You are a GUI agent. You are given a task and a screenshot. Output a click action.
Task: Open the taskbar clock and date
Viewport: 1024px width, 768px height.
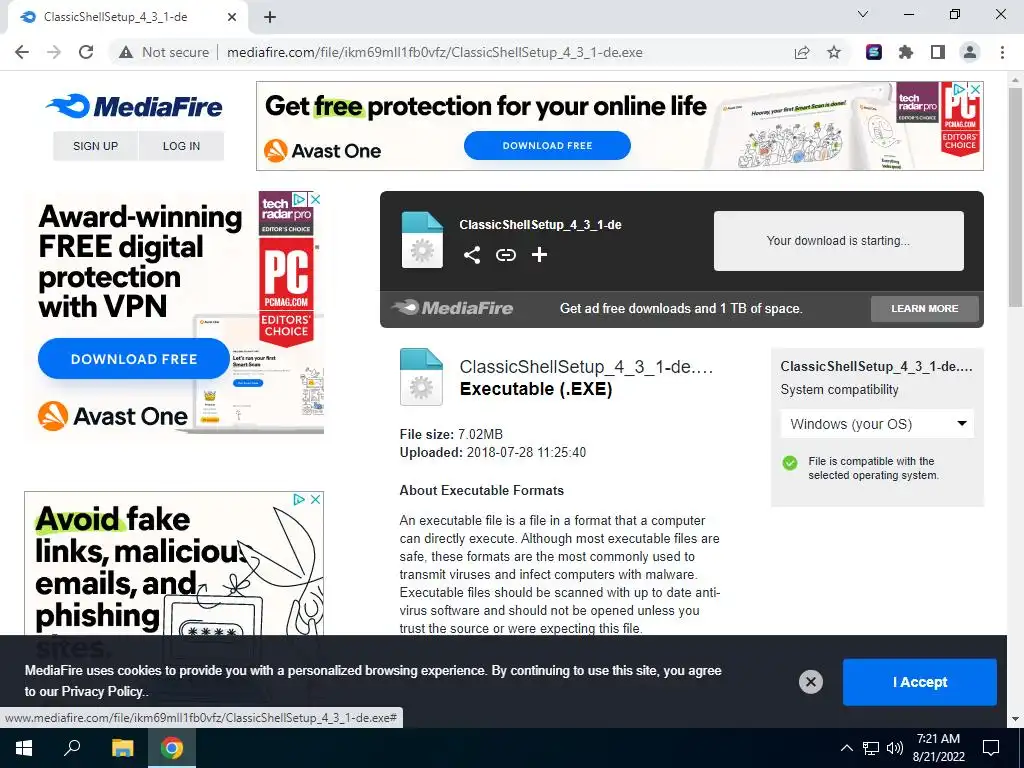click(938, 748)
